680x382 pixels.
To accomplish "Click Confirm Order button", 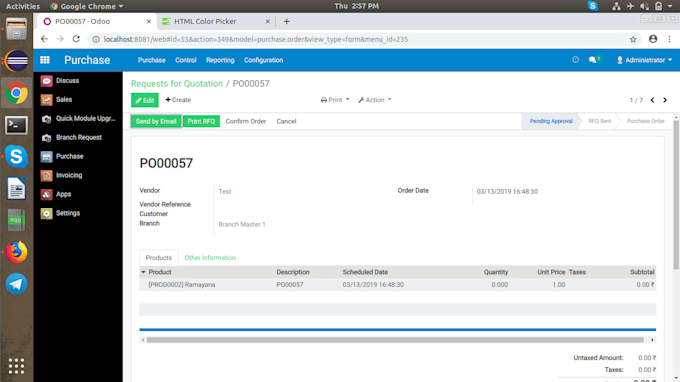I will coord(246,121).
